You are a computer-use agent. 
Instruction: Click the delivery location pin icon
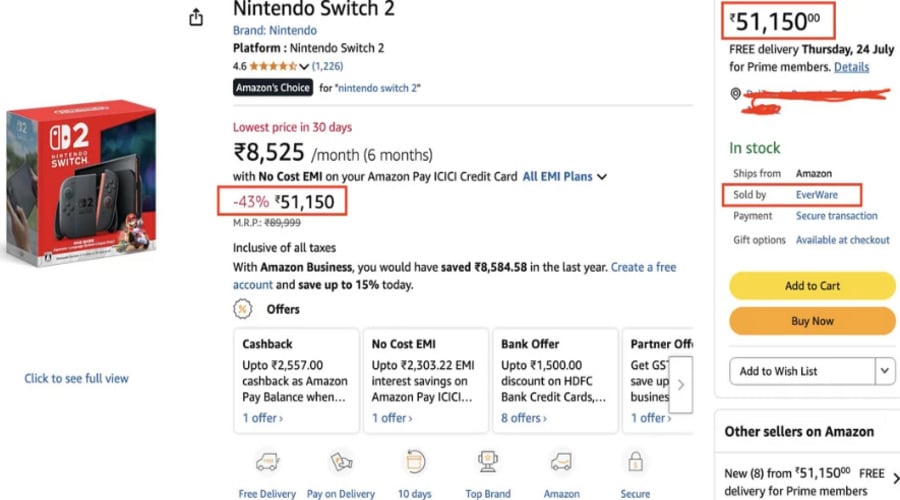736,94
